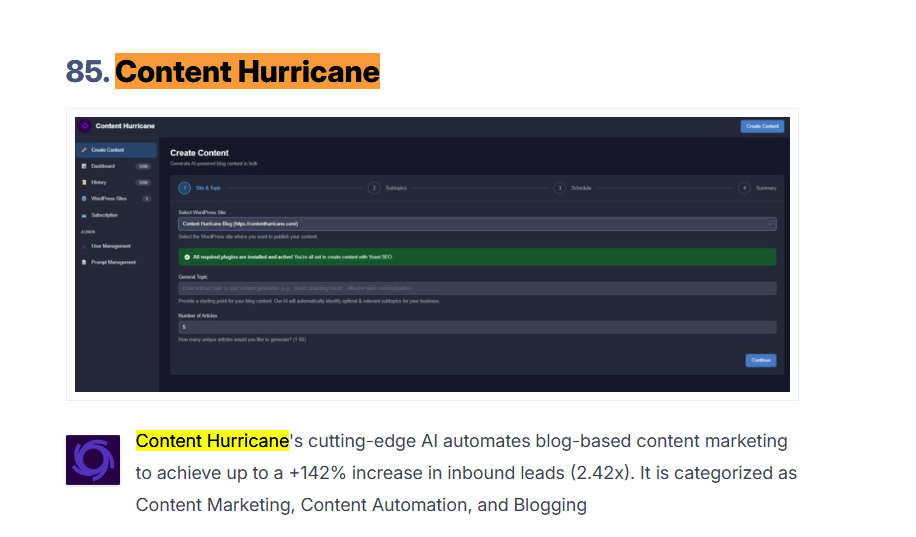Open the Select WordPress Site dropdown
This screenshot has height=537, width=916.
pos(477,224)
